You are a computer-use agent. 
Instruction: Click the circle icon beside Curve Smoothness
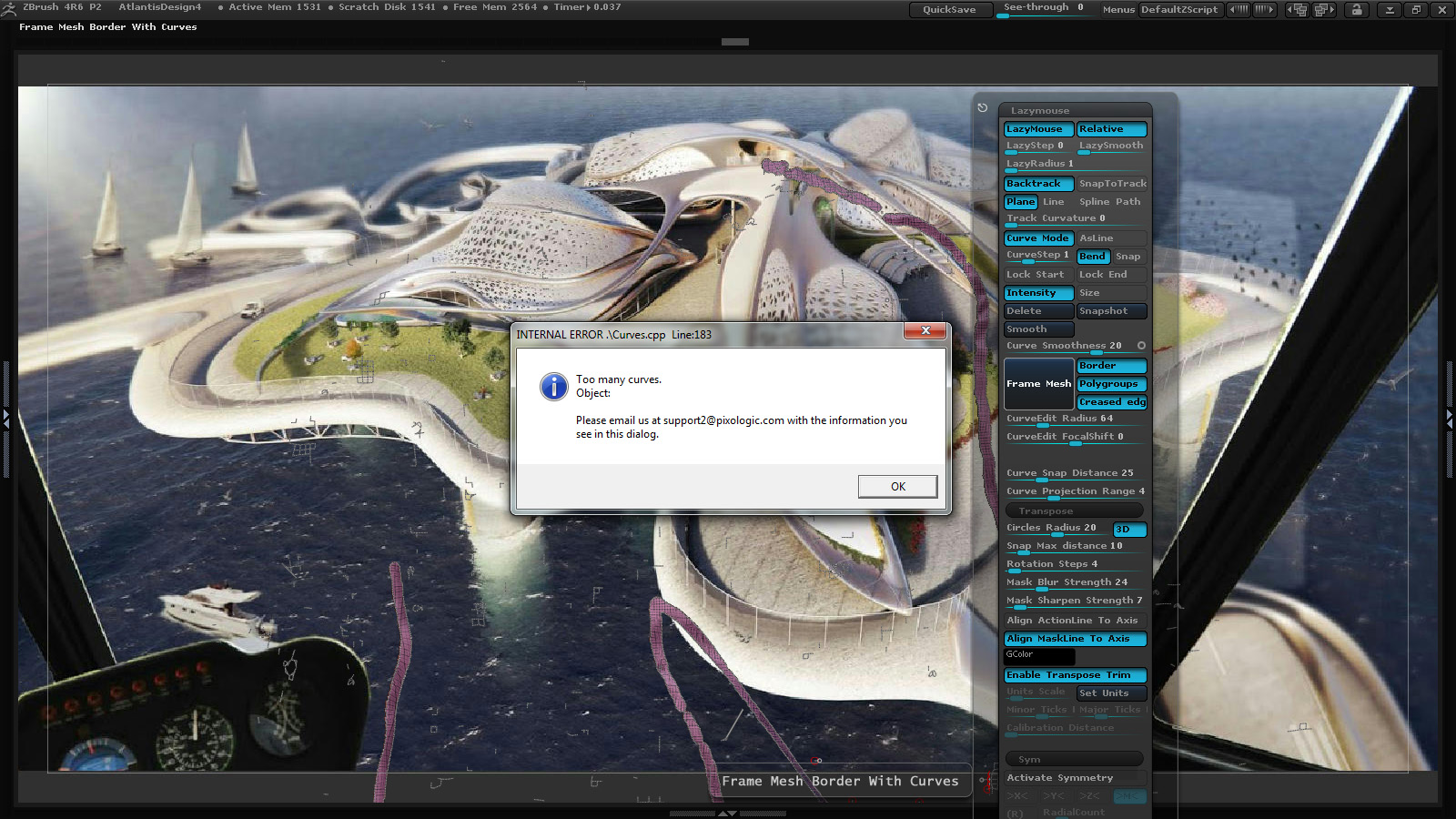[1141, 346]
